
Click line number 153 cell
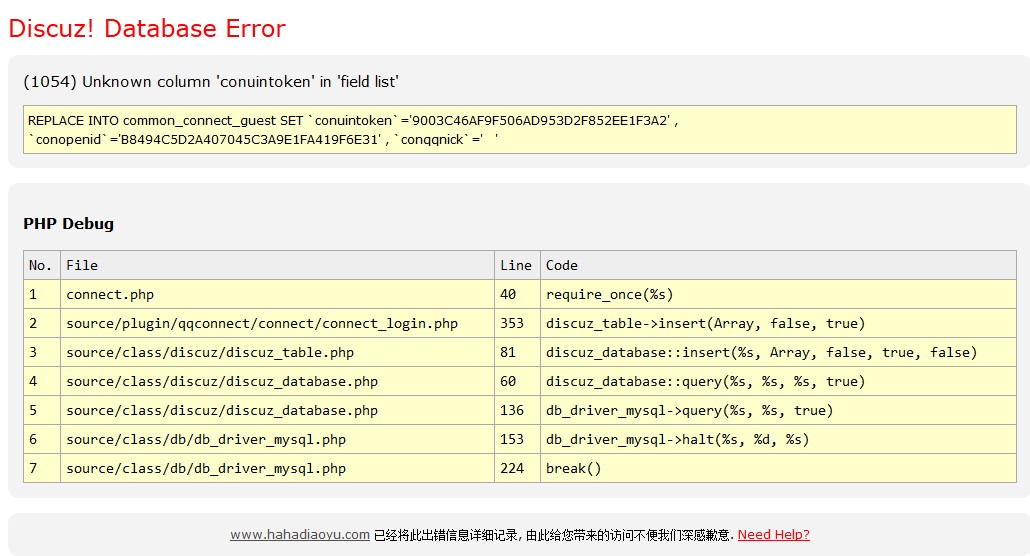517,439
